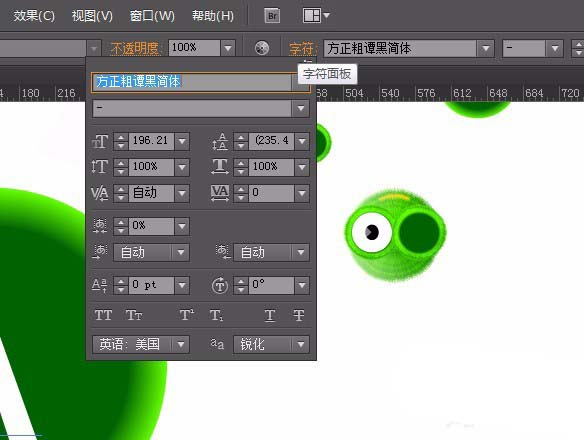The height and width of the screenshot is (440, 584).
Task: Click the tsume proportional spacing icon
Action: [x=100, y=226]
